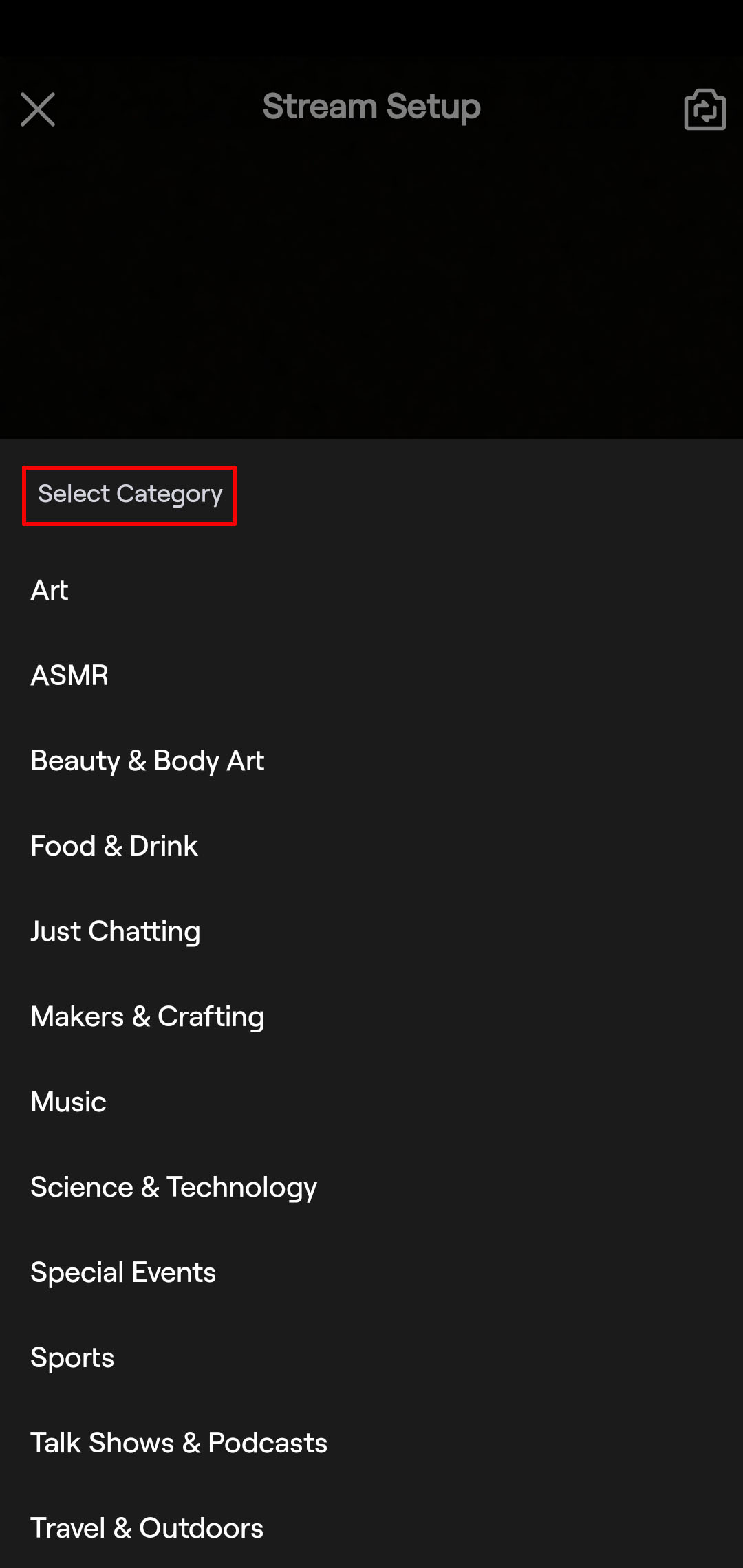The image size is (743, 1568).
Task: Select the Art category
Action: (50, 590)
